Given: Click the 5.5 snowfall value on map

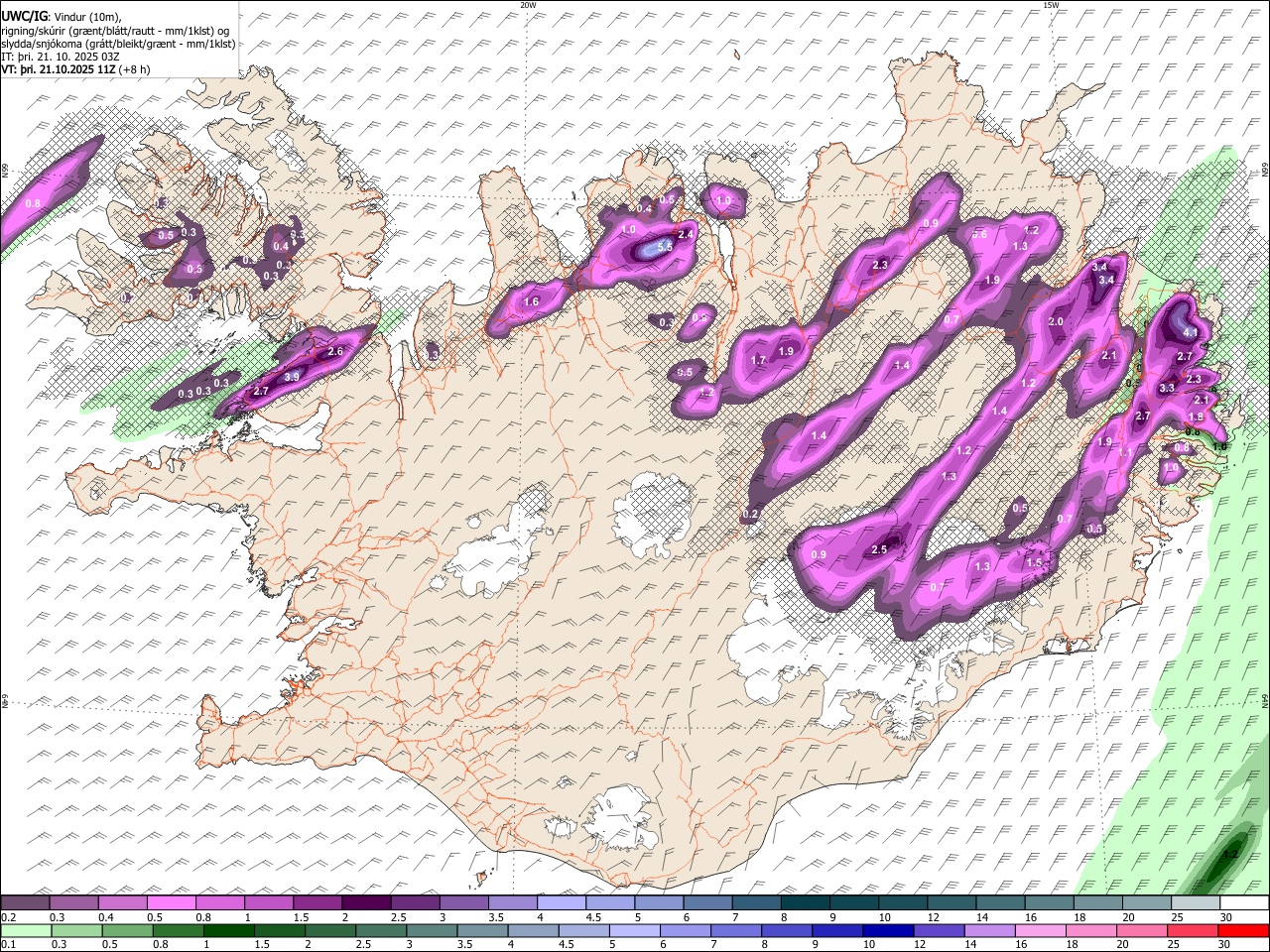Looking at the screenshot, I should (x=666, y=246).
